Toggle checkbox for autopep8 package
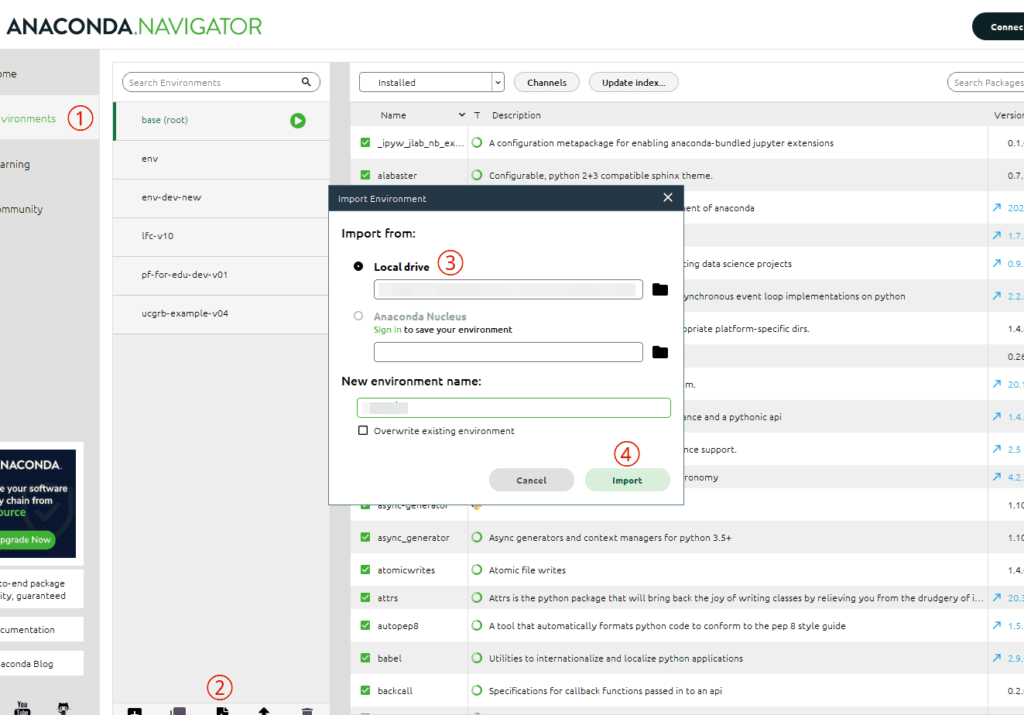 [365, 626]
